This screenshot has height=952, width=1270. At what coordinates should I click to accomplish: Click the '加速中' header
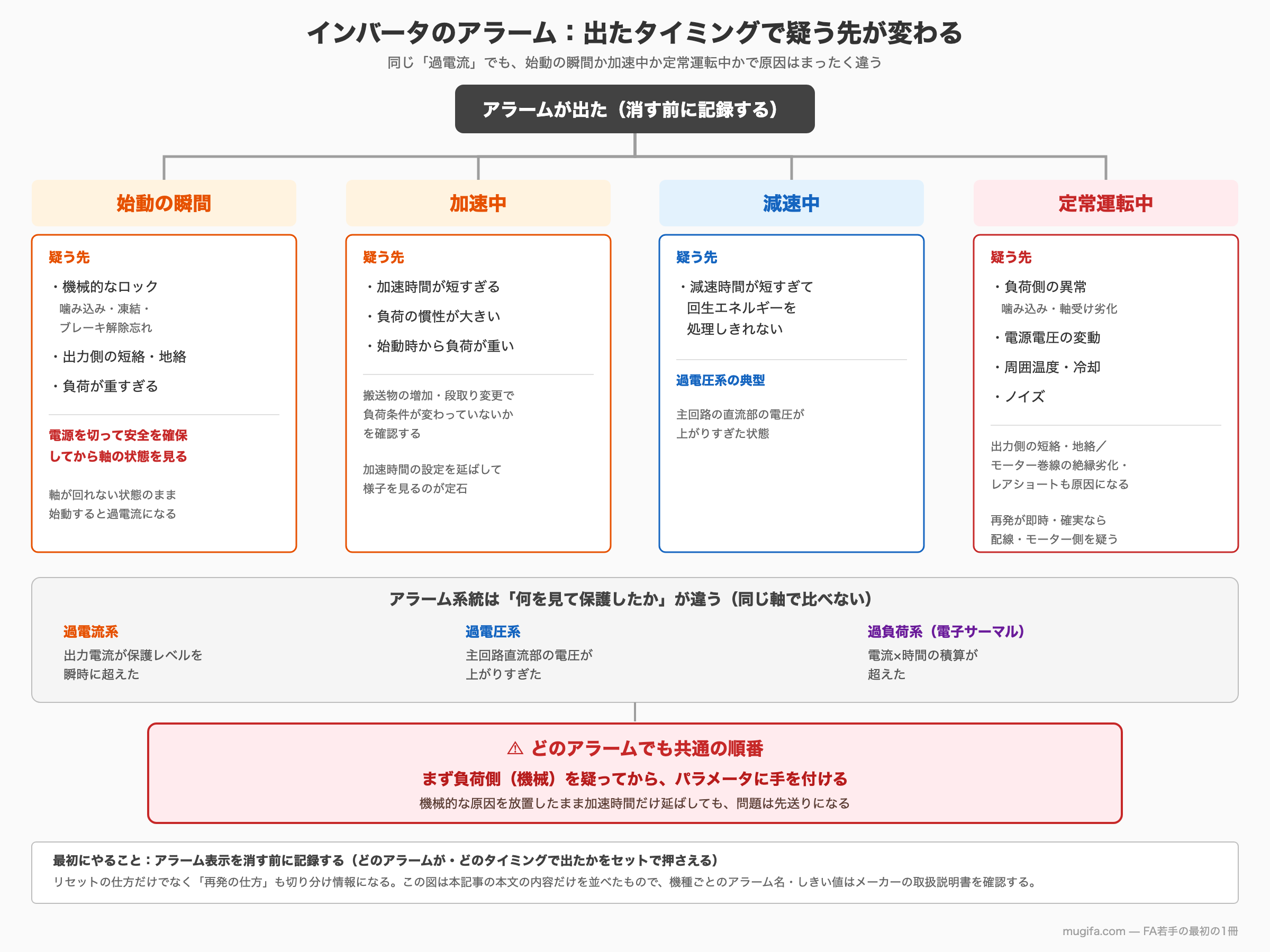coord(478,203)
